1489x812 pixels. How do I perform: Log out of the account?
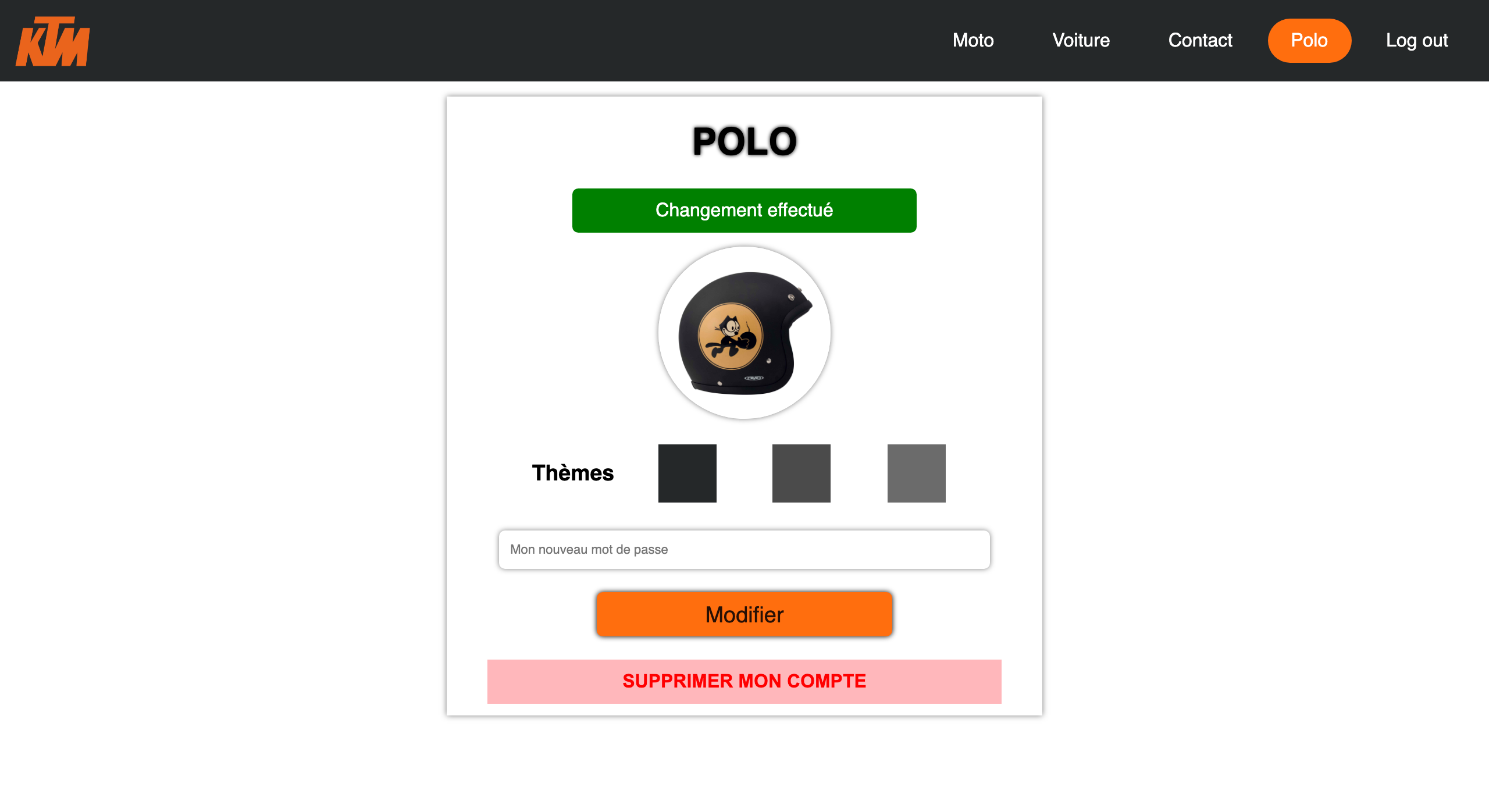tap(1416, 40)
